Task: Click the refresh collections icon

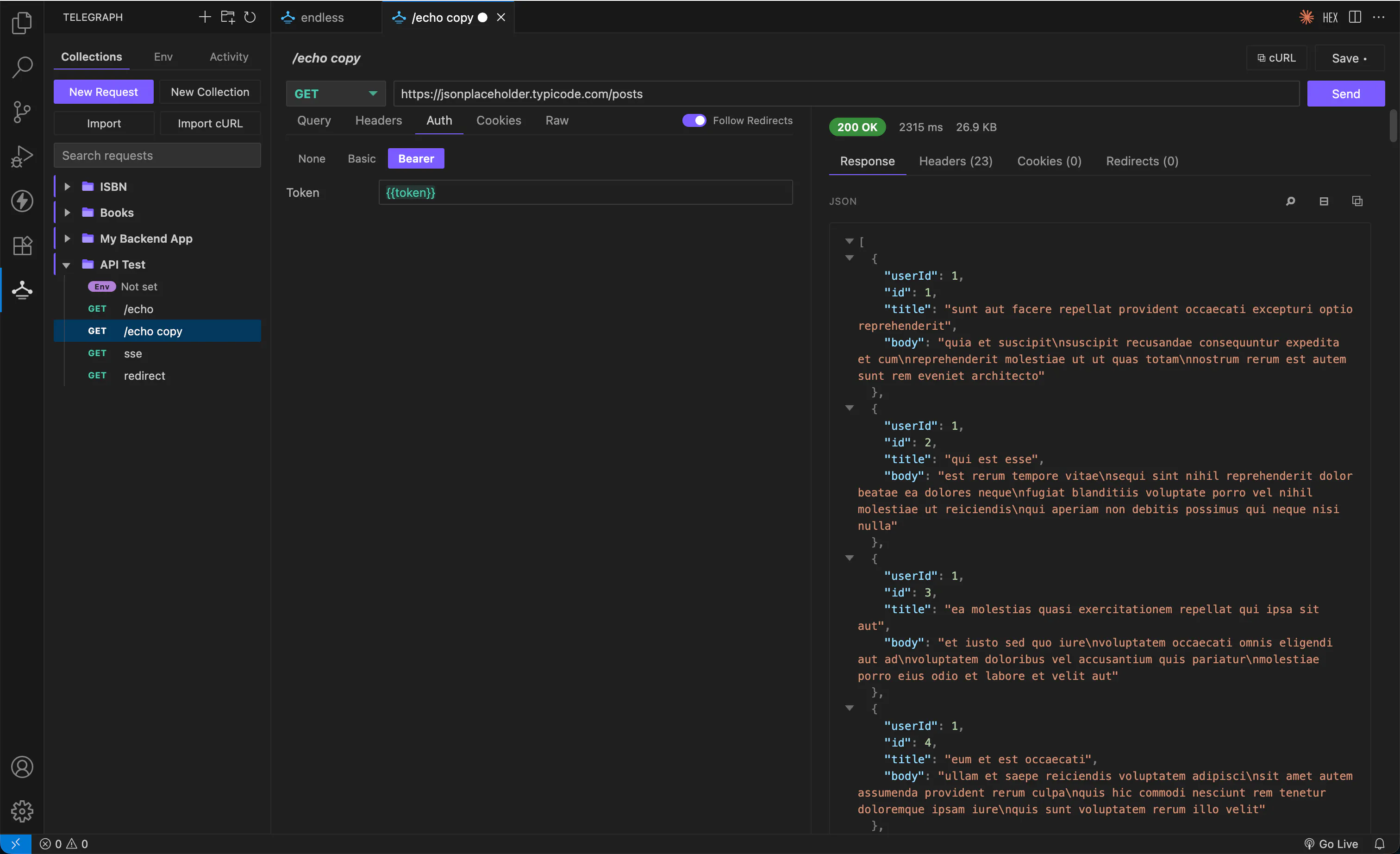Action: click(250, 17)
